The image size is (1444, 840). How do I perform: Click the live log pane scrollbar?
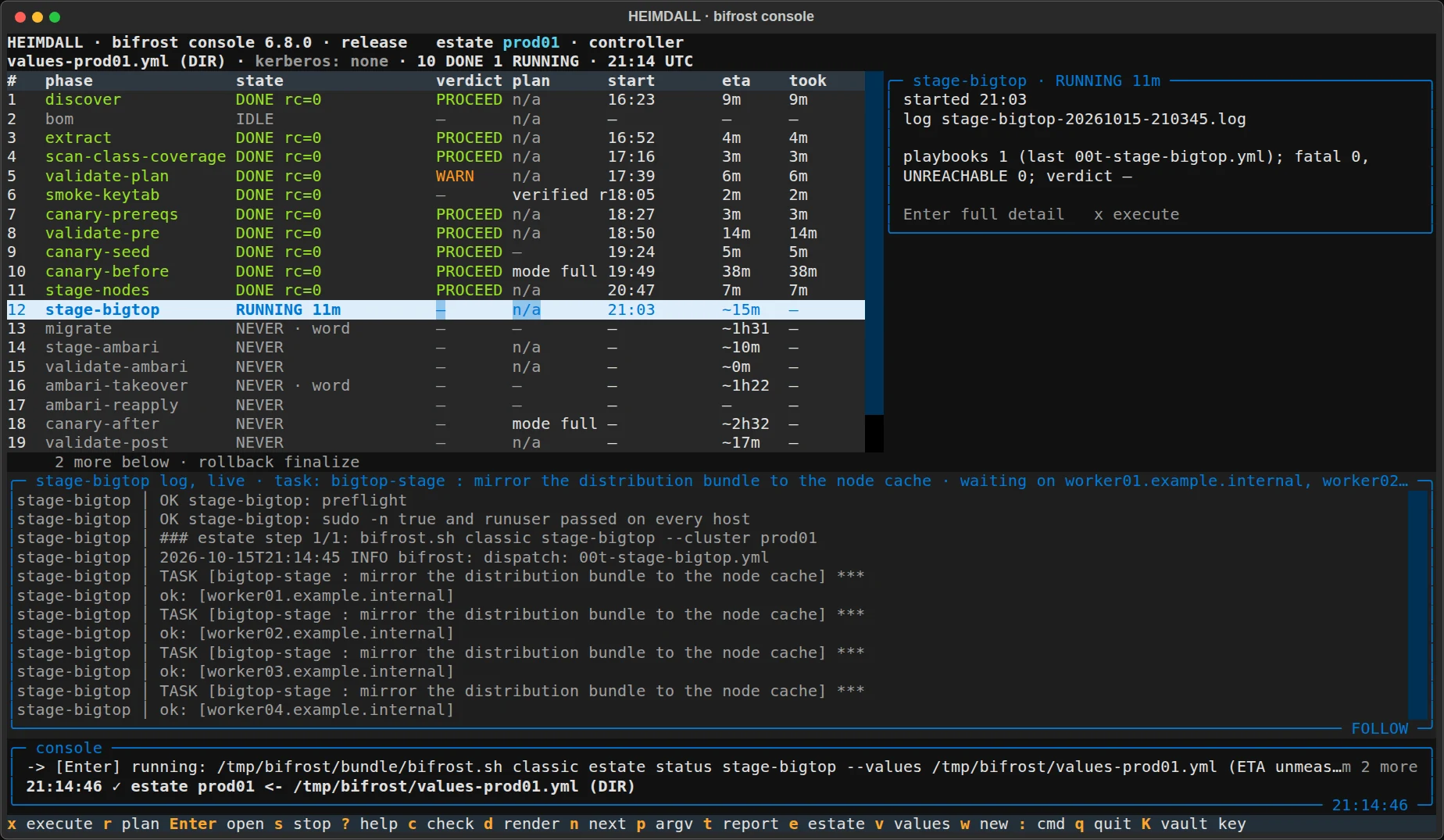(1418, 605)
